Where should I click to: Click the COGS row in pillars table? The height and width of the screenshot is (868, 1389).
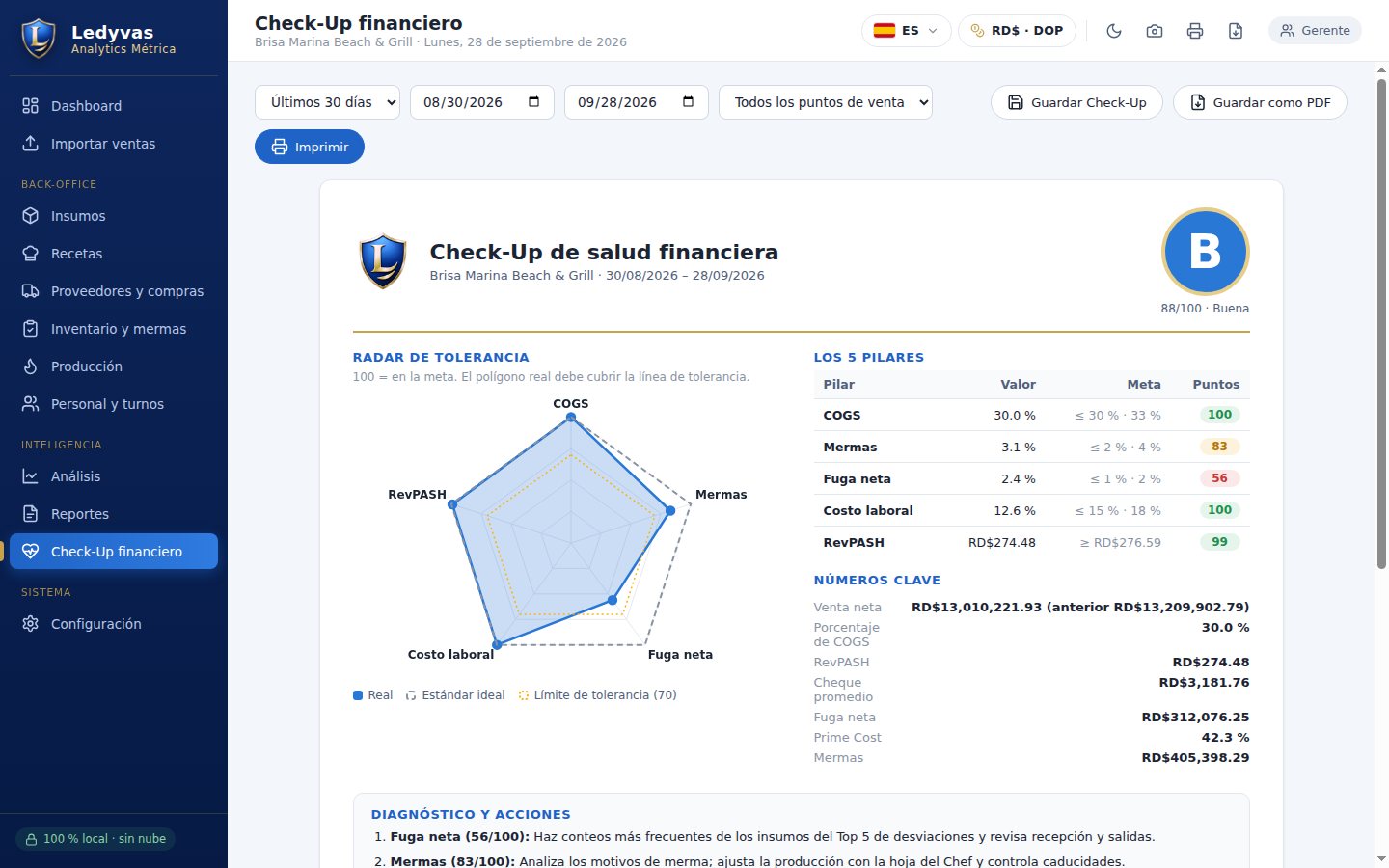coord(1031,415)
